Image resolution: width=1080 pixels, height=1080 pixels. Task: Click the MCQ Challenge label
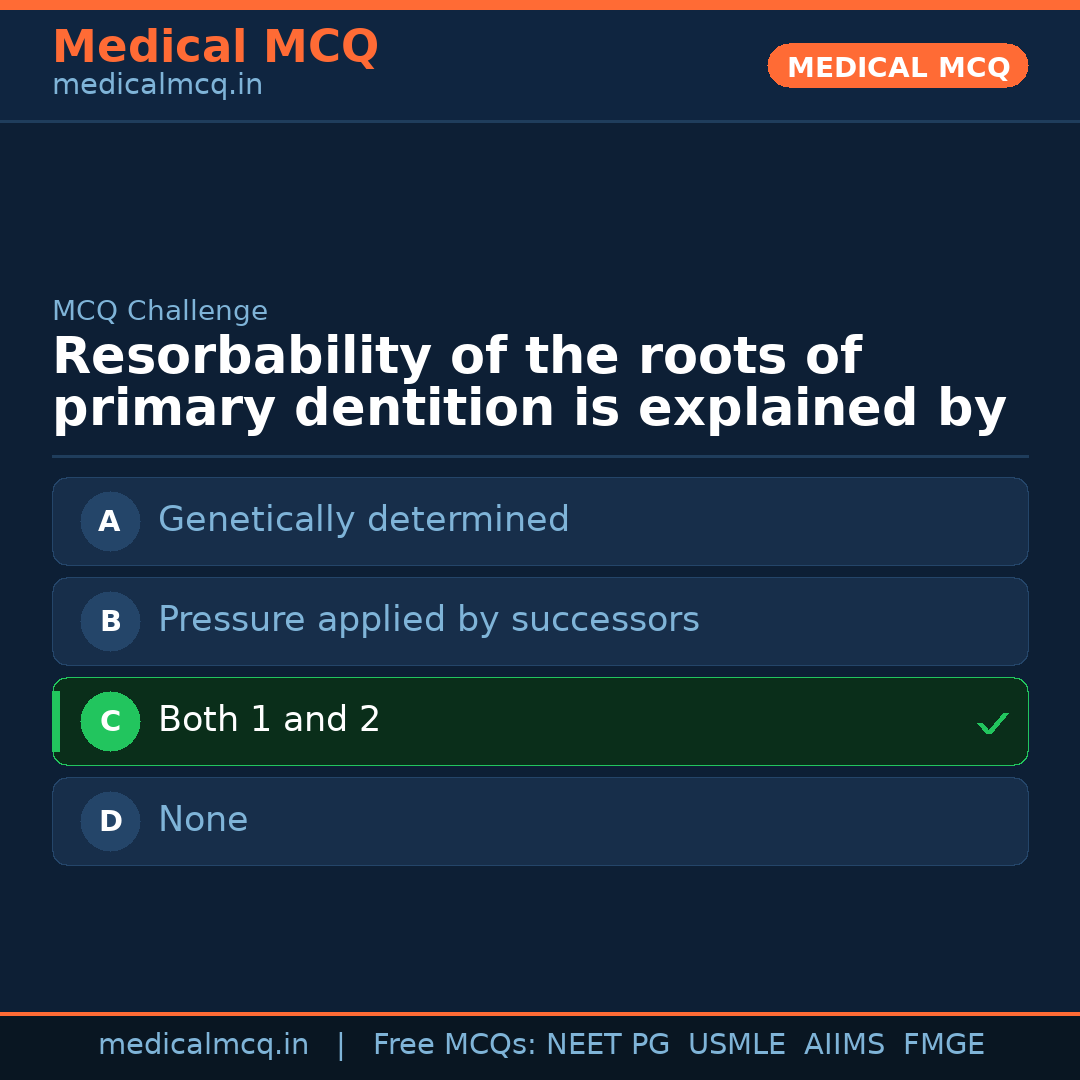pyautogui.click(x=160, y=311)
